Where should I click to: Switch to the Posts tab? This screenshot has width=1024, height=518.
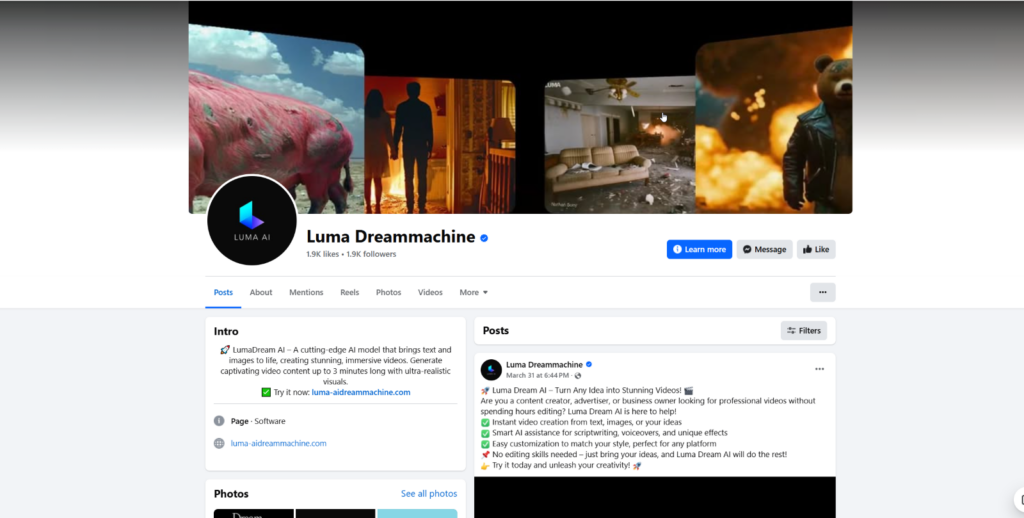point(223,293)
